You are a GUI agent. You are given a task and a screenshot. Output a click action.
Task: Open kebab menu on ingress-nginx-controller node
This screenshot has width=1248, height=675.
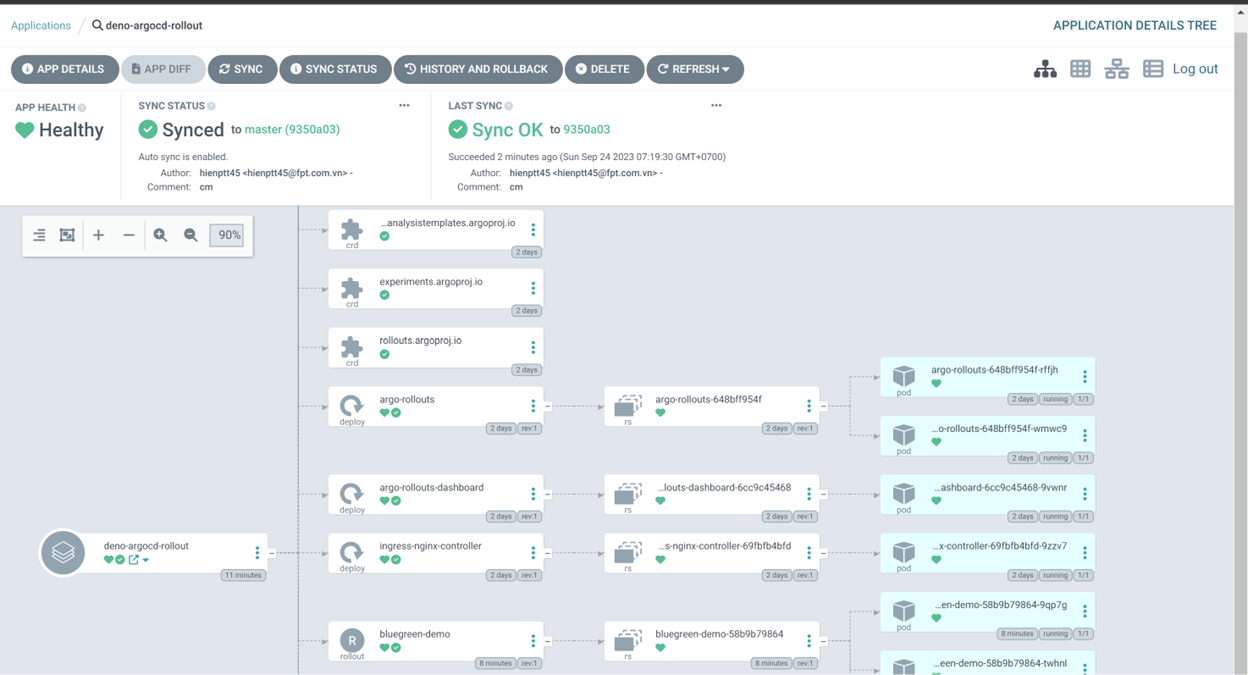[x=533, y=553]
